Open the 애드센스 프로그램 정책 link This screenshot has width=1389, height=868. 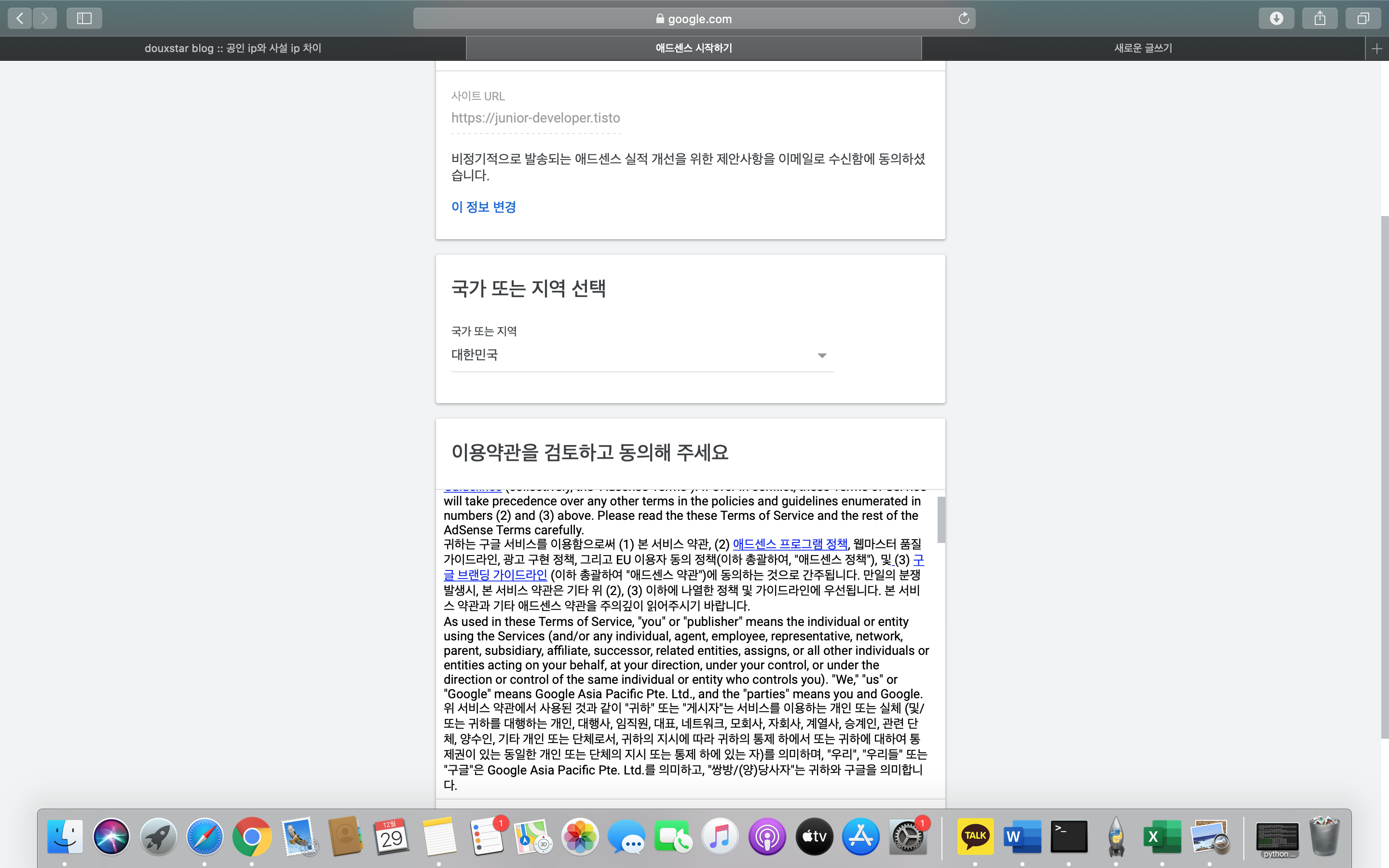[x=790, y=543]
